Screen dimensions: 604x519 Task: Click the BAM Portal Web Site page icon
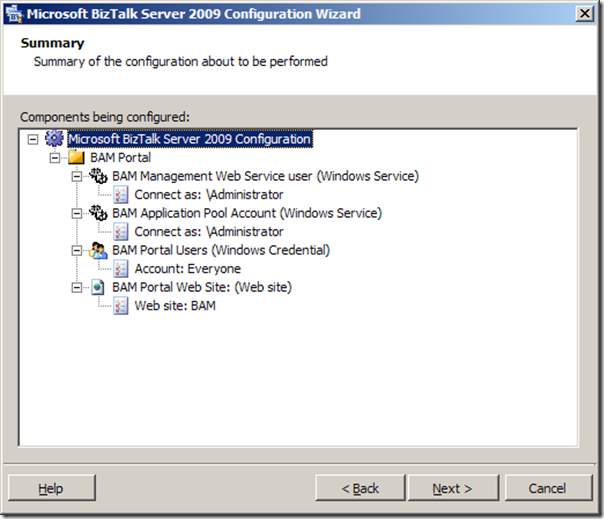(99, 287)
